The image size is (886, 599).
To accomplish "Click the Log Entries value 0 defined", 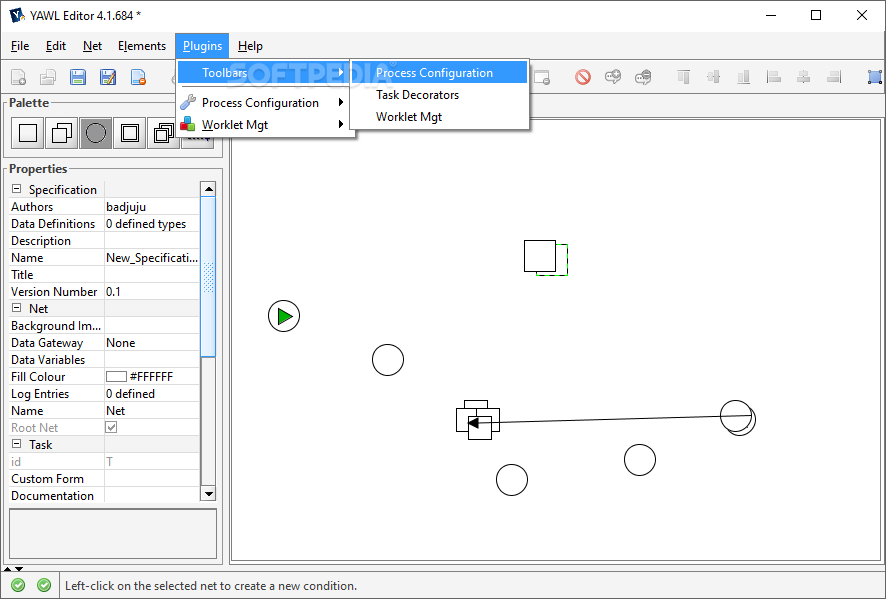I will tap(130, 393).
